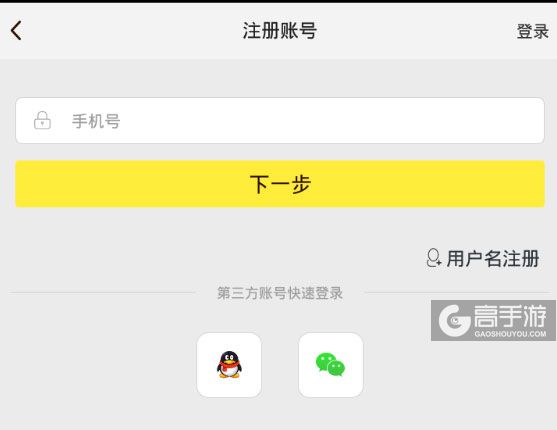This screenshot has width=557, height=430.
Task: Click the add-user icon beside 用户名注册
Action: click(433, 258)
